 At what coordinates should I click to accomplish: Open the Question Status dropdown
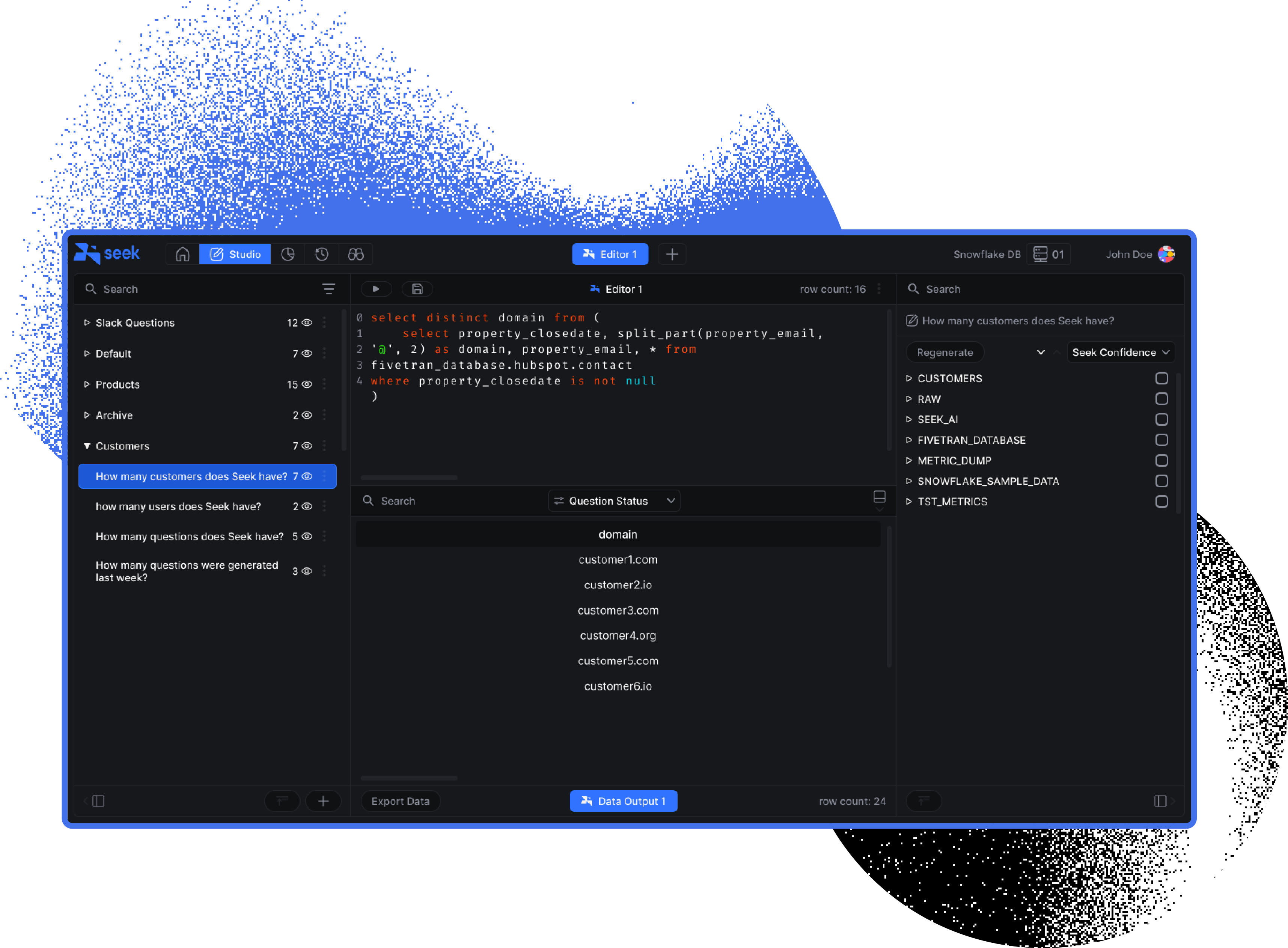(x=614, y=501)
